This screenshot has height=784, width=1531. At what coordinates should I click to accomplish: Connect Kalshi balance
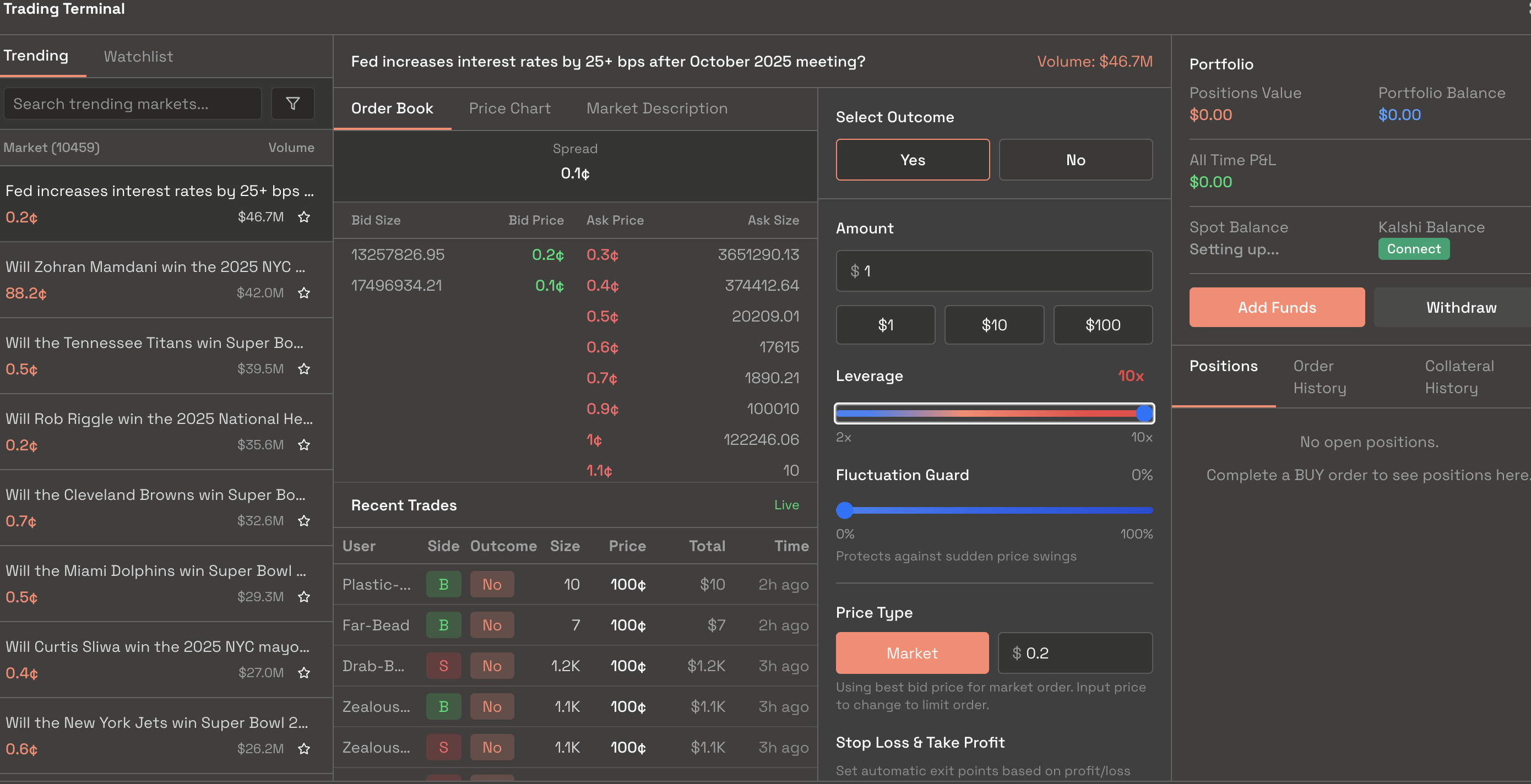[x=1413, y=249]
